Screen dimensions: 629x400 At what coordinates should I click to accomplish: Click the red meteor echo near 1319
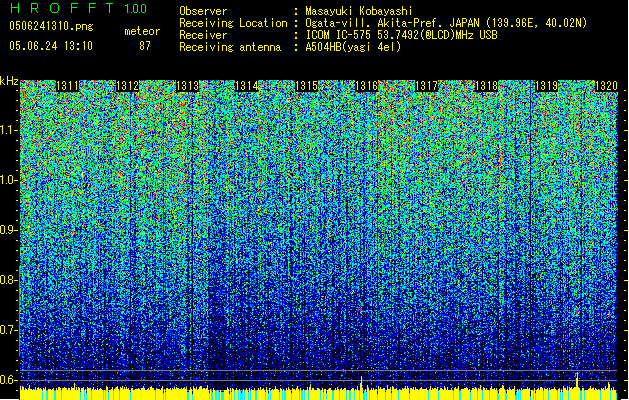577,312
